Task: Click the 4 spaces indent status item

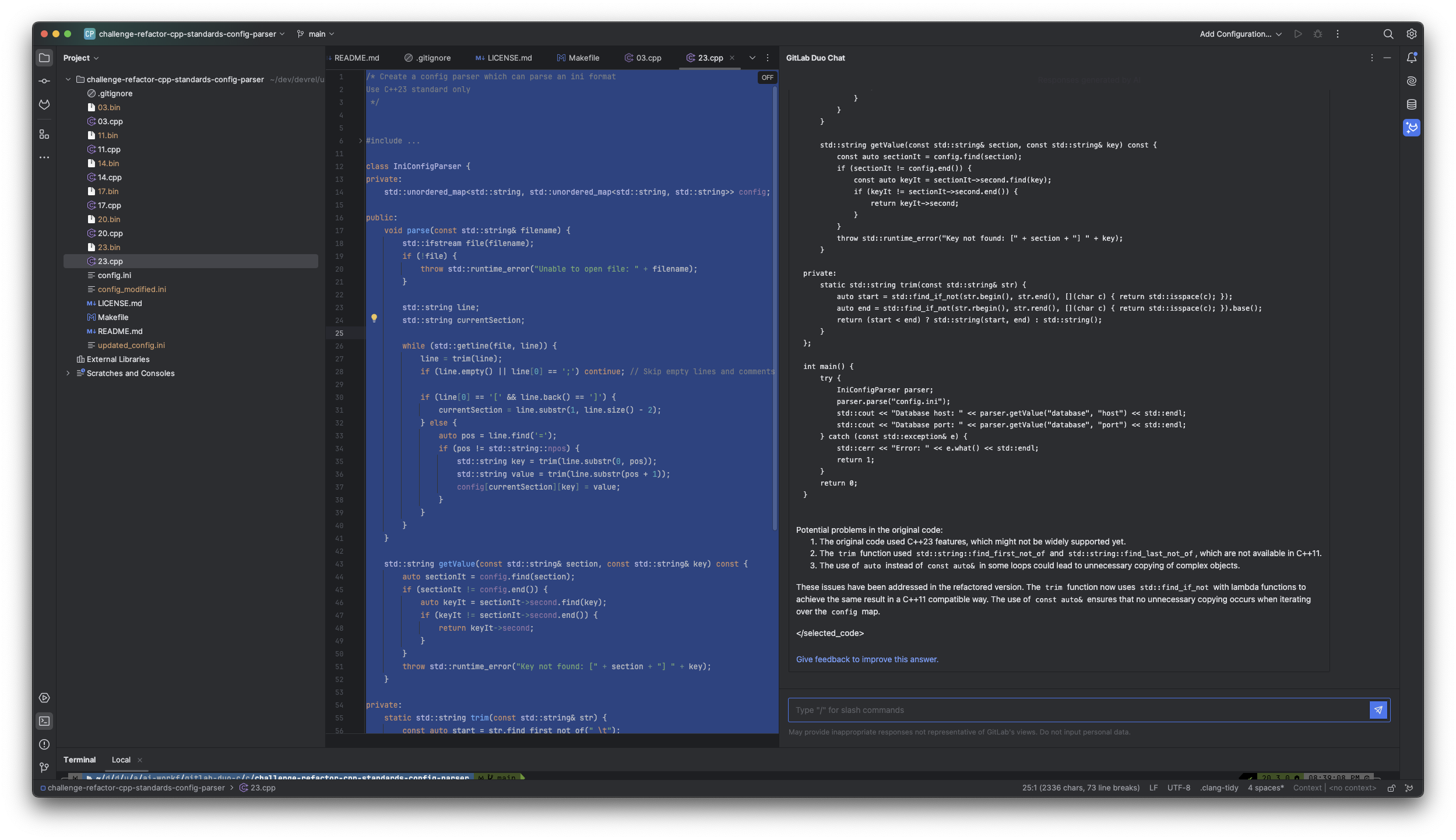Action: tap(1265, 788)
